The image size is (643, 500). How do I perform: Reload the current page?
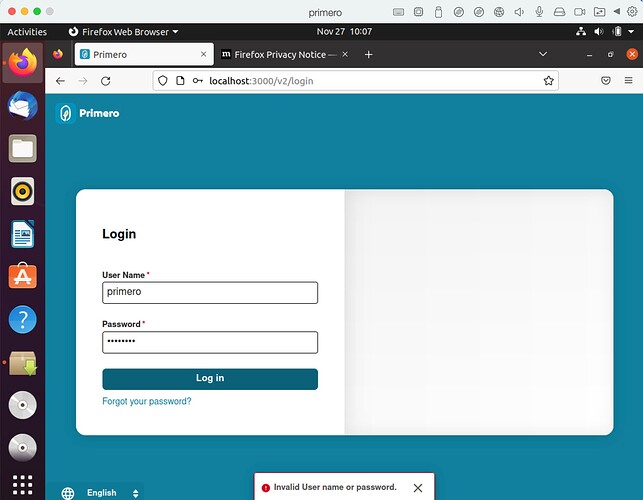[x=106, y=81]
